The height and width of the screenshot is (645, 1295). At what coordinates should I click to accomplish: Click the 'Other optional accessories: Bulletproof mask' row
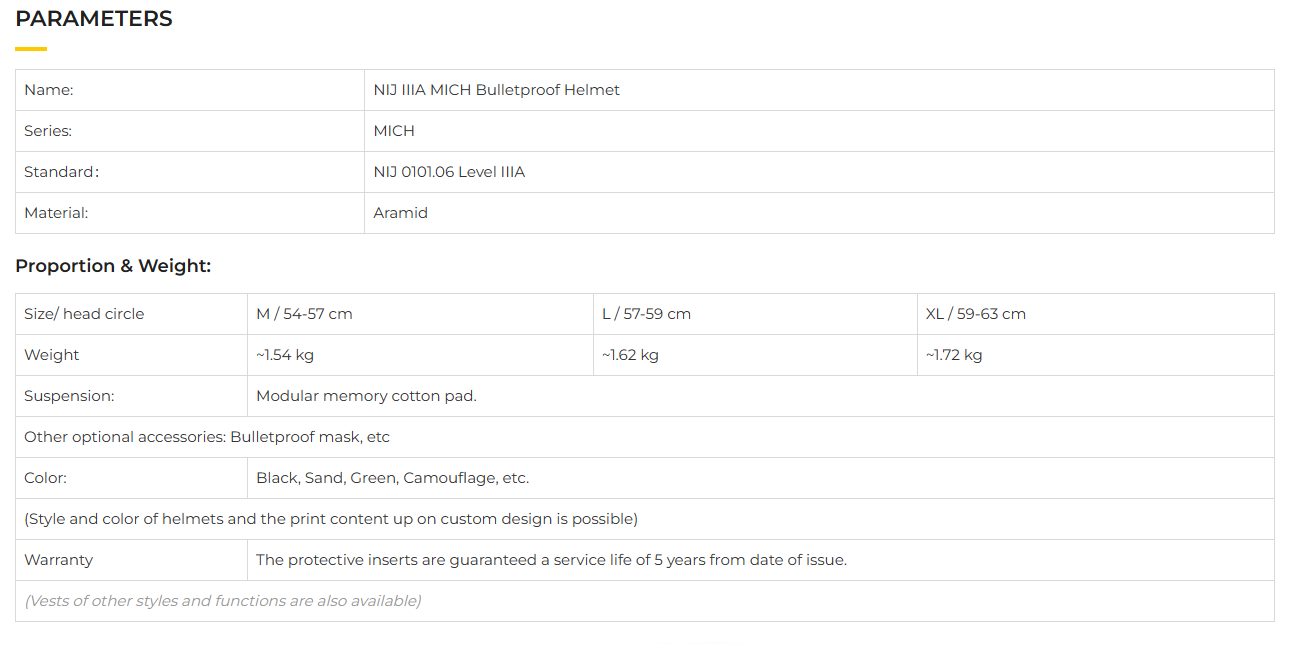207,437
